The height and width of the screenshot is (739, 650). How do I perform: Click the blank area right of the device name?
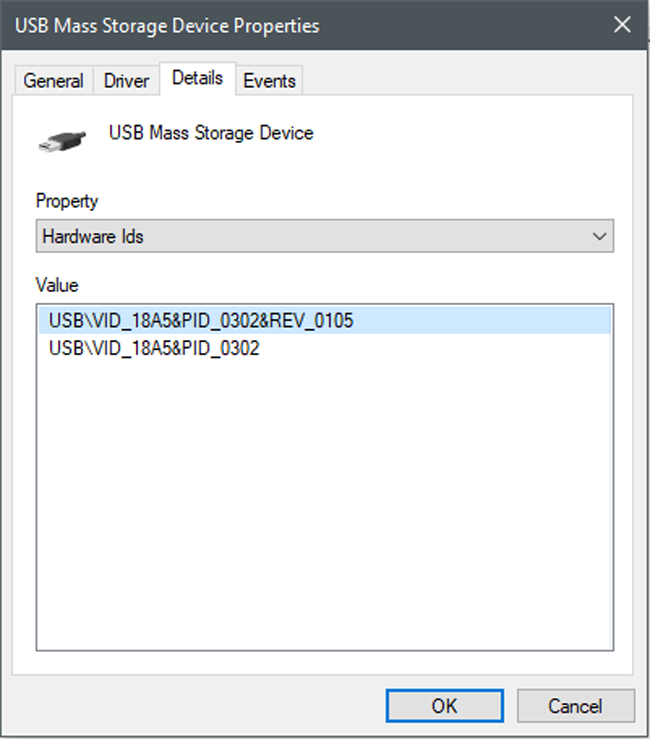[470, 133]
